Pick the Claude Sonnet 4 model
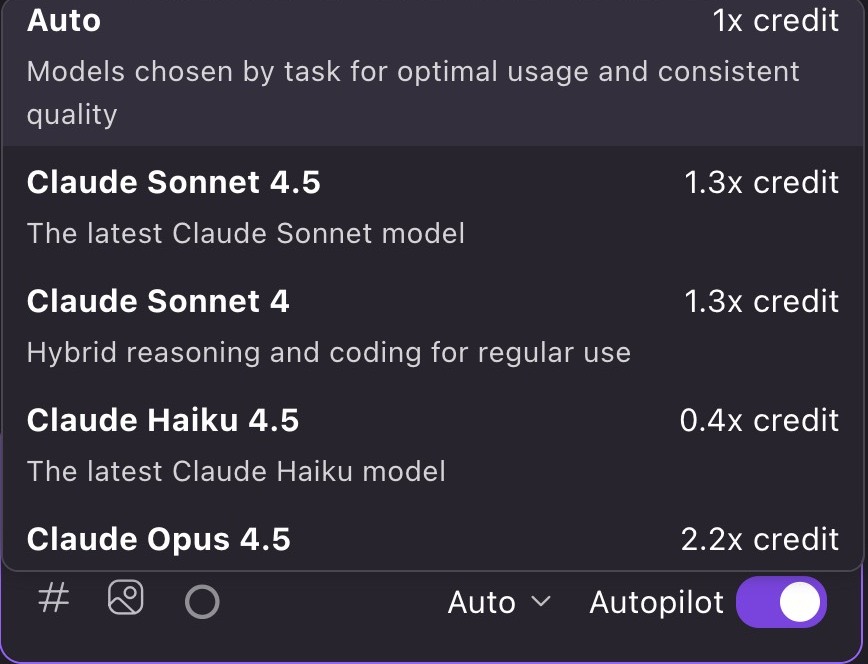The image size is (868, 664). (158, 301)
